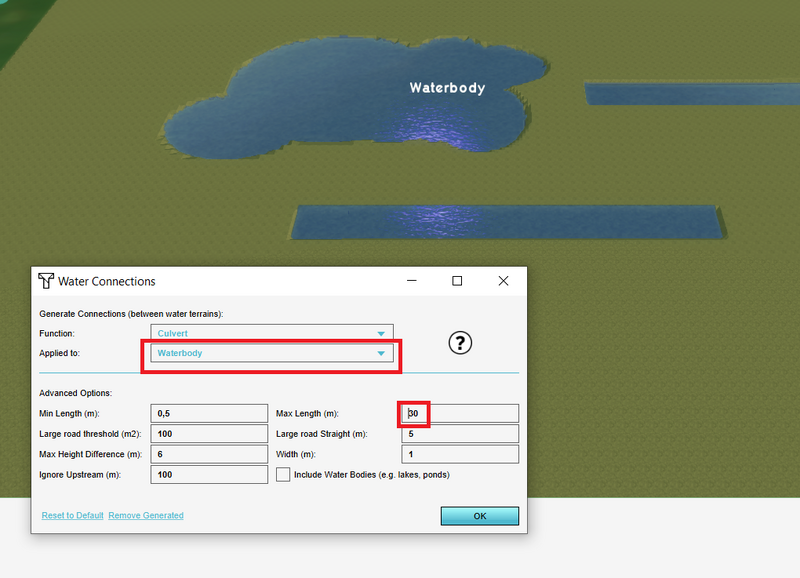Click the Reset to Default link
The width and height of the screenshot is (800, 578).
[71, 515]
